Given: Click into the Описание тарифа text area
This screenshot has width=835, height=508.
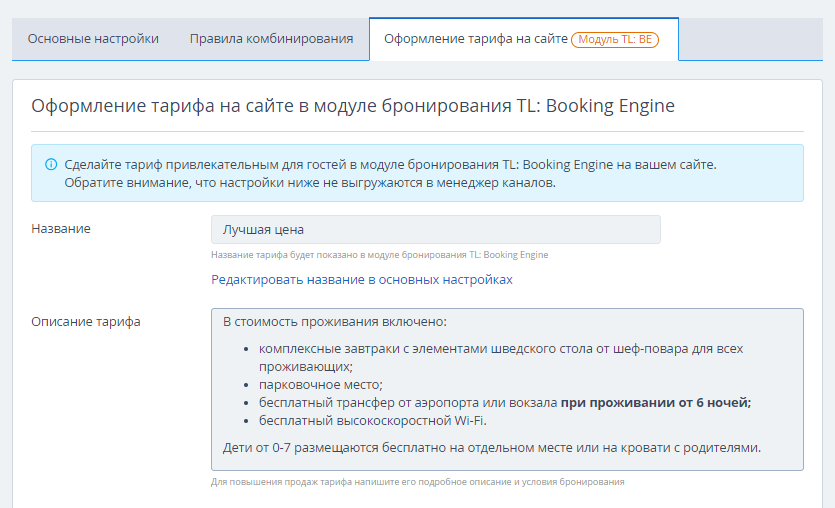Looking at the screenshot, I should 507,389.
